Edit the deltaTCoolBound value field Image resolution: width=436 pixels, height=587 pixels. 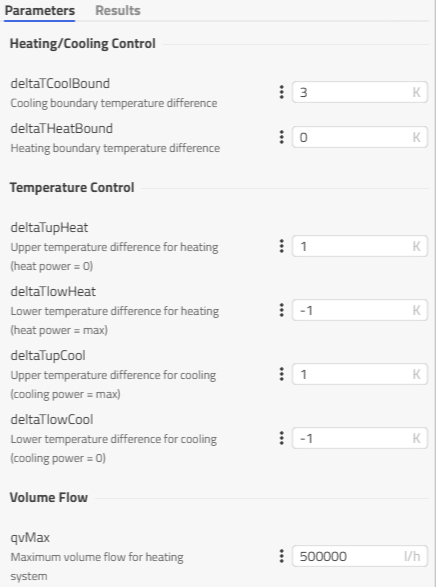click(360, 92)
